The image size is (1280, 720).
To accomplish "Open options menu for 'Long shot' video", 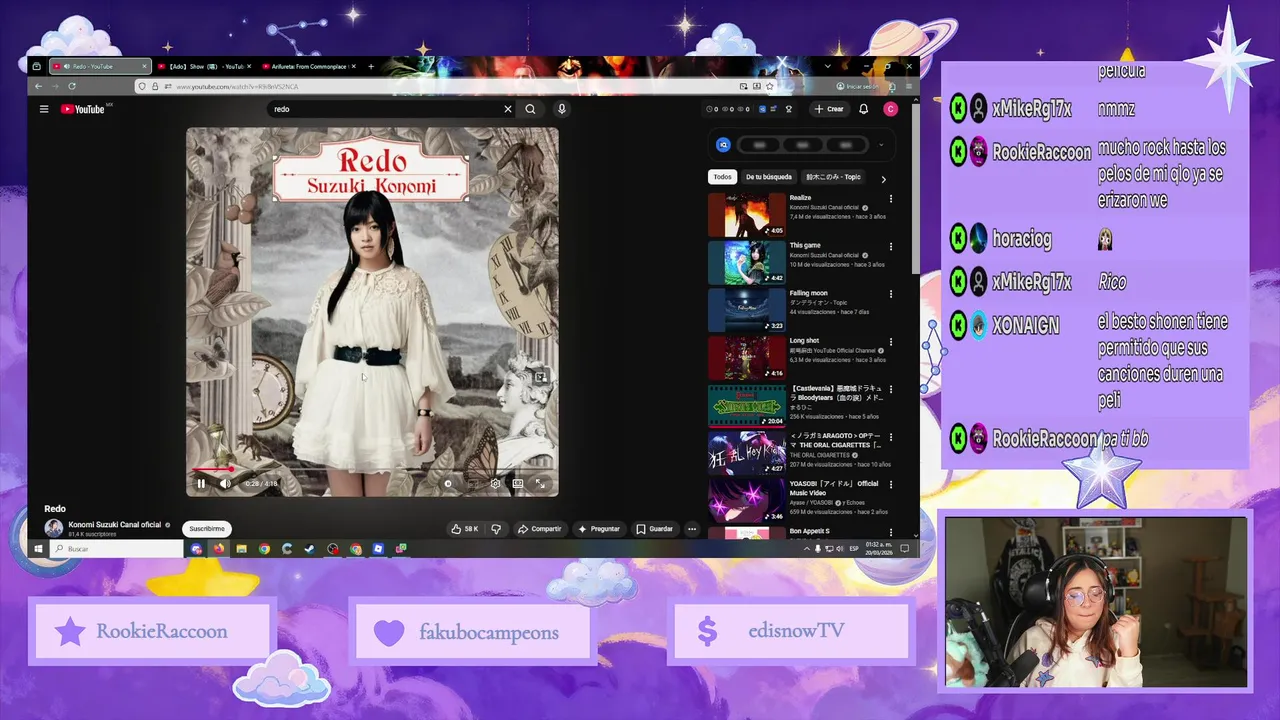I will [890, 341].
